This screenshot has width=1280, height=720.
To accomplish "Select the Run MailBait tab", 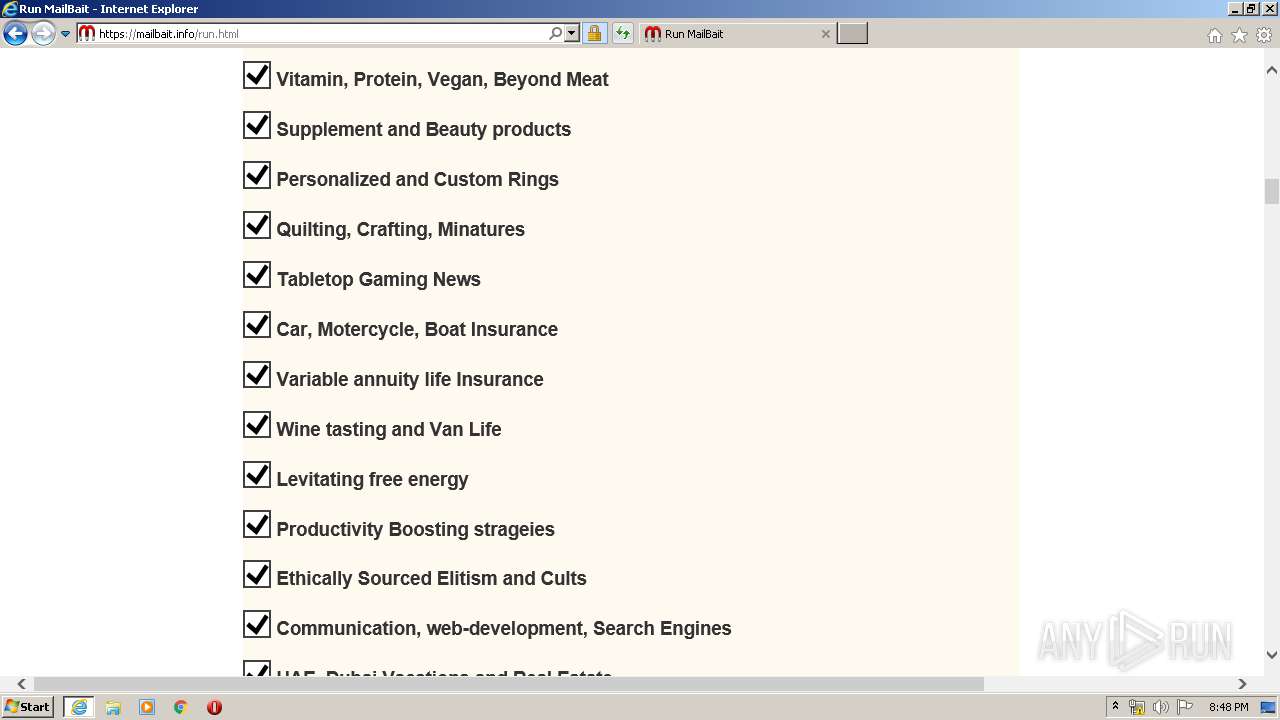I will (736, 33).
